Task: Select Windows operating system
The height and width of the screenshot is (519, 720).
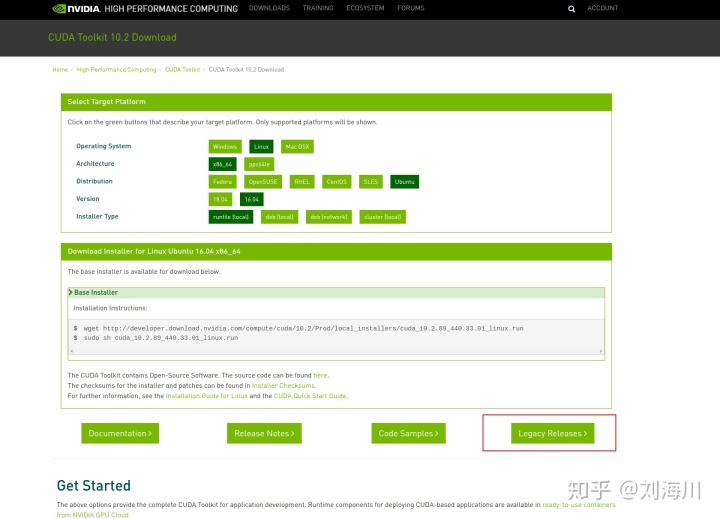Action: click(x=225, y=147)
